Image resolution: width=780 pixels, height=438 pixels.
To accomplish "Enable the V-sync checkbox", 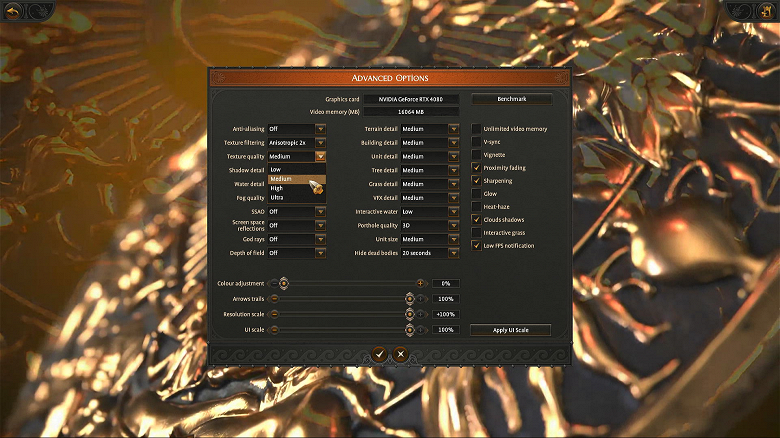I will tap(476, 142).
